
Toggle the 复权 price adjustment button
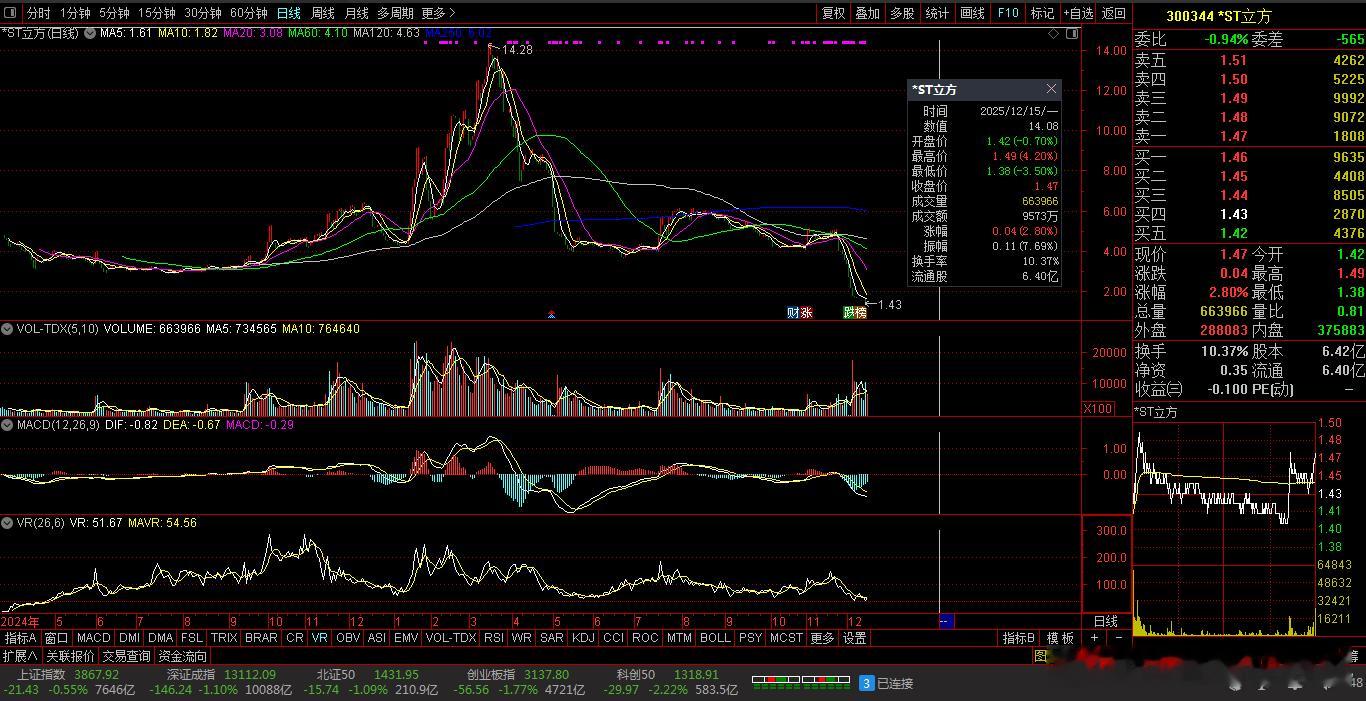pyautogui.click(x=833, y=13)
